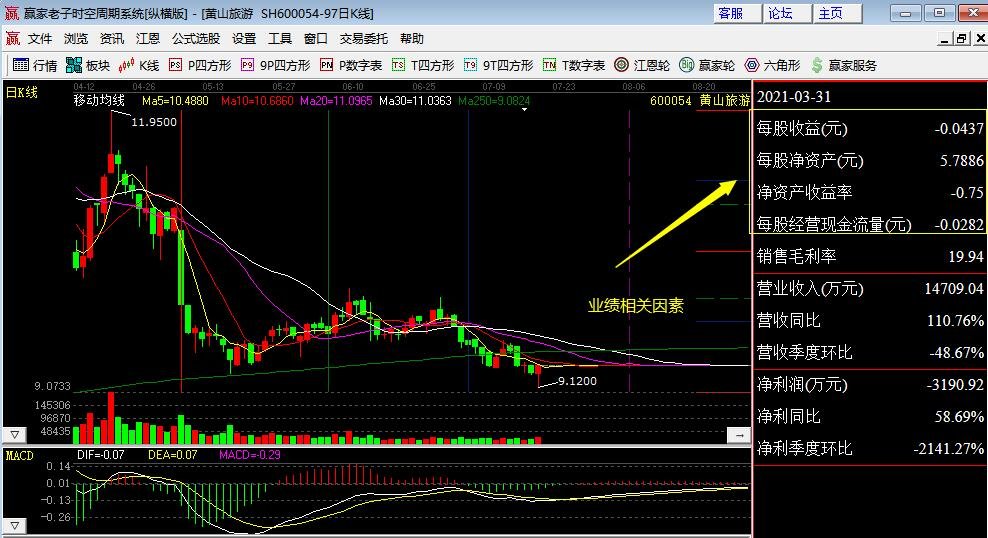Open the 六角形 hexagon tool

click(x=773, y=65)
